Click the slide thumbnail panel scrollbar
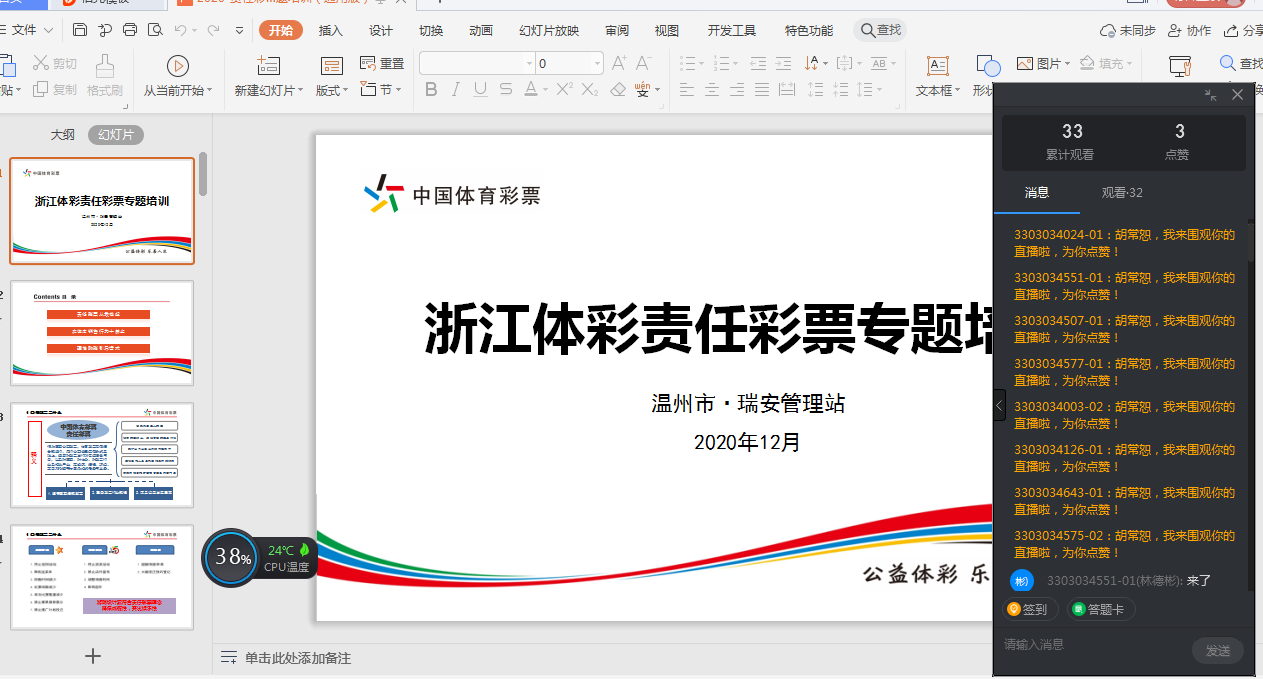 click(x=203, y=174)
